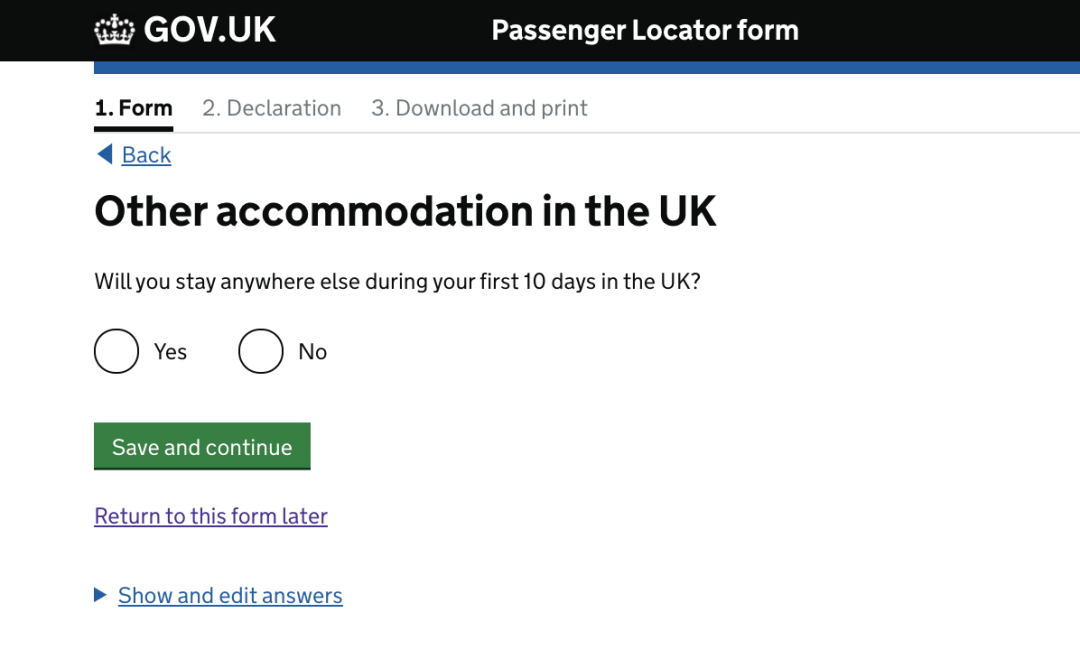Screen dimensions: 1080x650
Task: Click the 'Show and edit answers' text
Action: click(230, 596)
